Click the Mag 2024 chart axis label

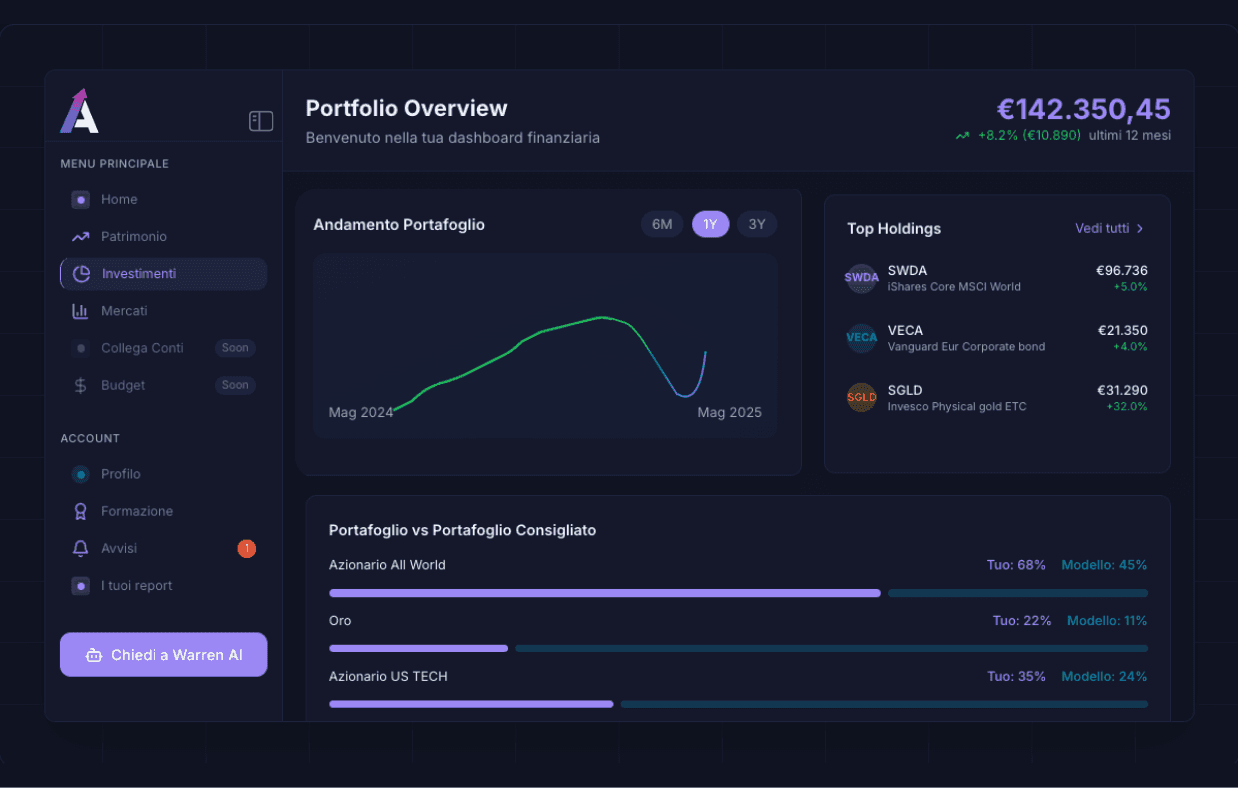pos(361,413)
